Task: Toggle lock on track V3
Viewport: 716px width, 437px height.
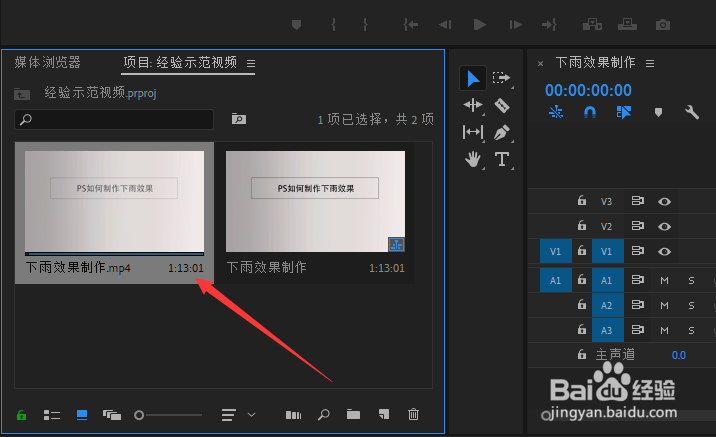Action: pyautogui.click(x=582, y=200)
